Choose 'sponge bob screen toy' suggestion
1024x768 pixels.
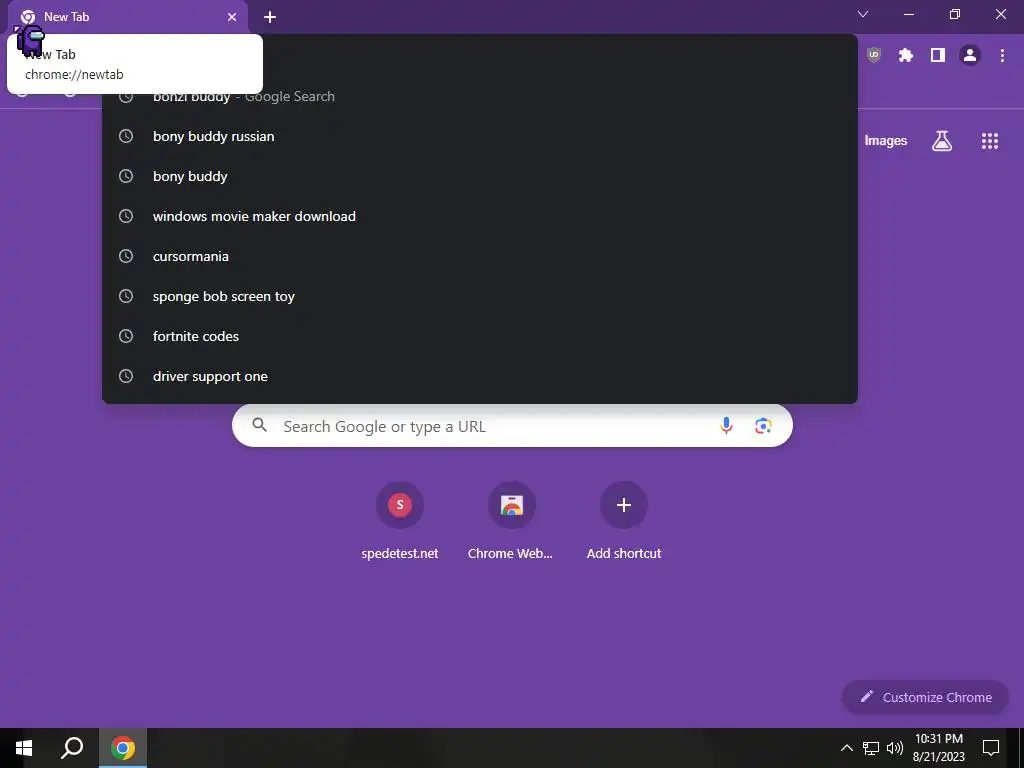[479, 296]
